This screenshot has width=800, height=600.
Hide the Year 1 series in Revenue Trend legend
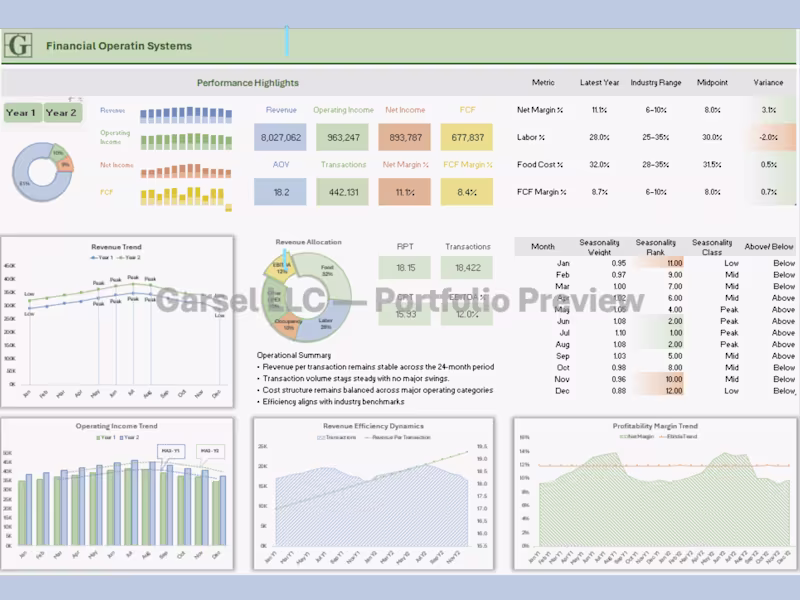coord(102,258)
